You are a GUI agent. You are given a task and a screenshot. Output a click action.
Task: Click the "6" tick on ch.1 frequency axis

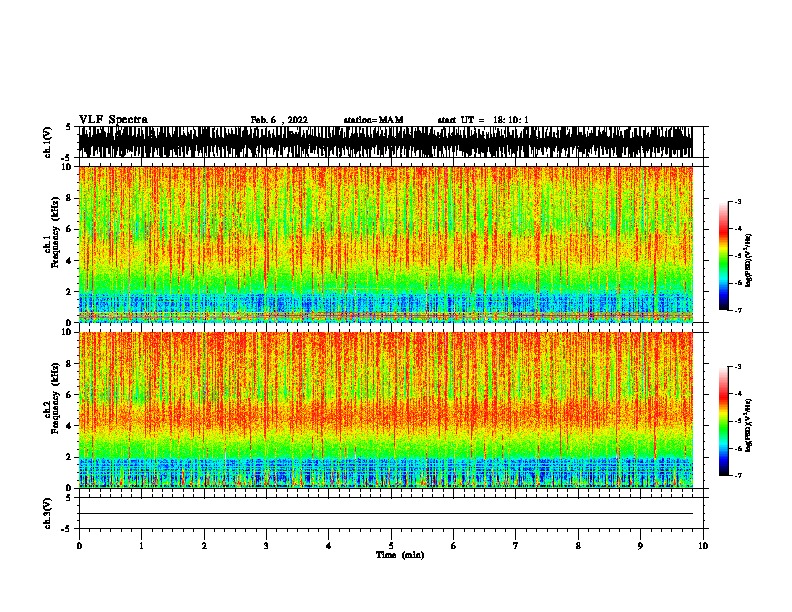click(x=71, y=229)
